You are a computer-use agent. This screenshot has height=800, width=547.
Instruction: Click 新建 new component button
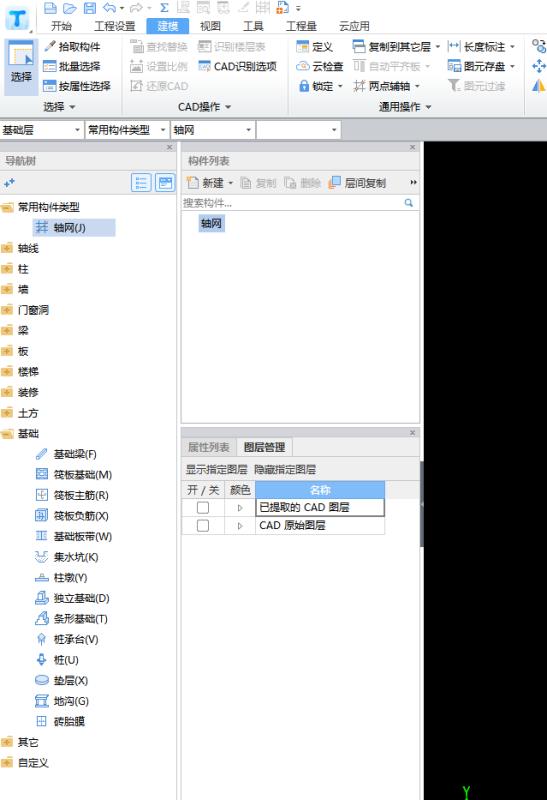tap(205, 183)
